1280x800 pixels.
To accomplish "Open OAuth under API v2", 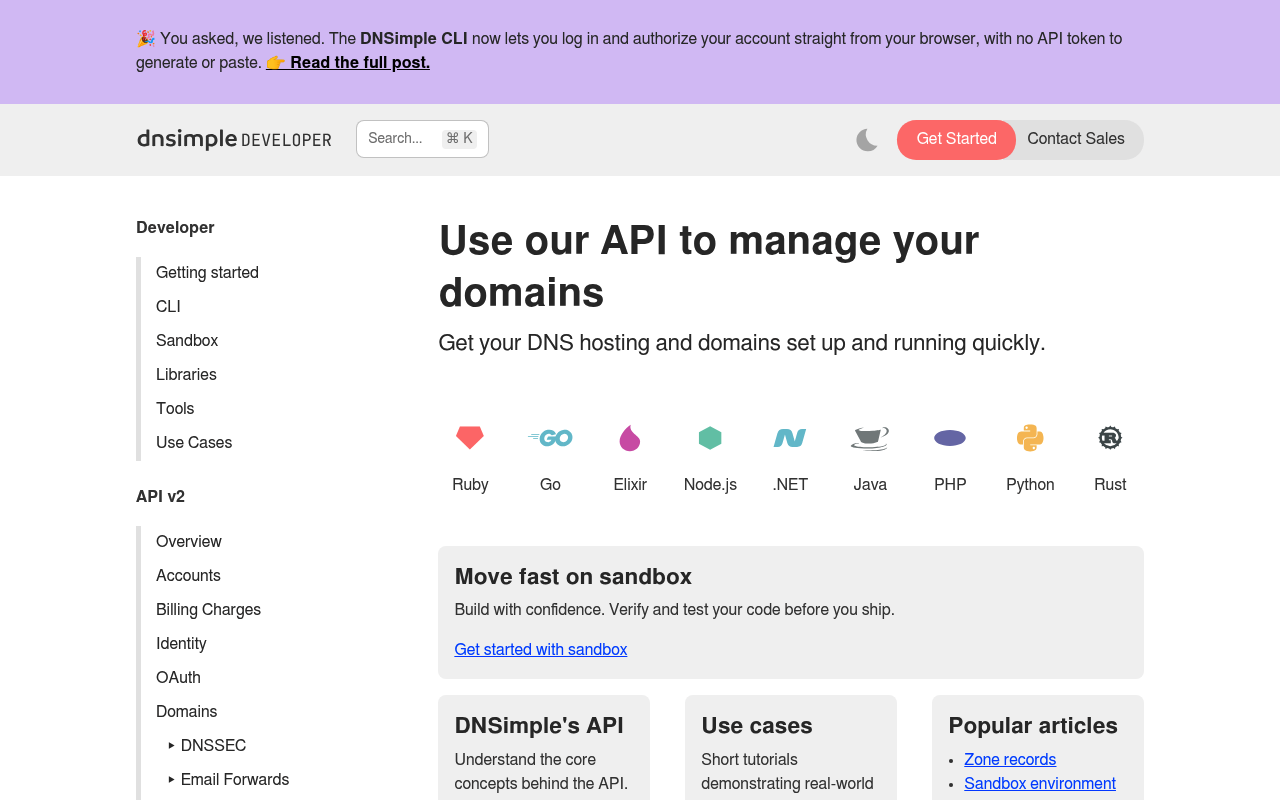I will click(178, 678).
